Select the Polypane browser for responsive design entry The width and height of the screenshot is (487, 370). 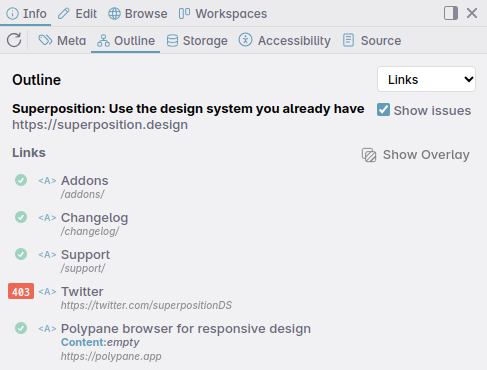186,329
